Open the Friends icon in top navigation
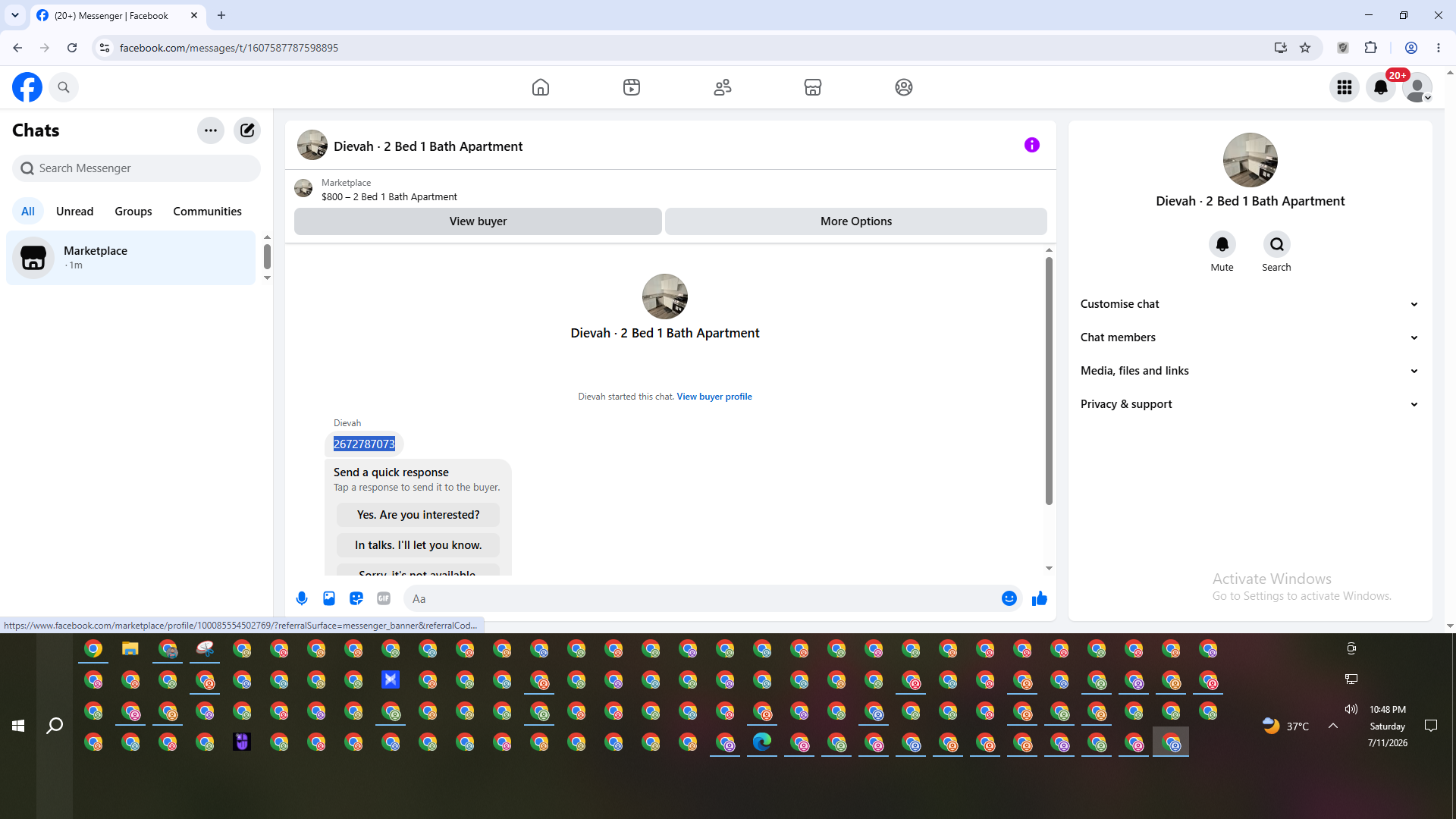Screen dimensions: 1456x819 pos(723,87)
